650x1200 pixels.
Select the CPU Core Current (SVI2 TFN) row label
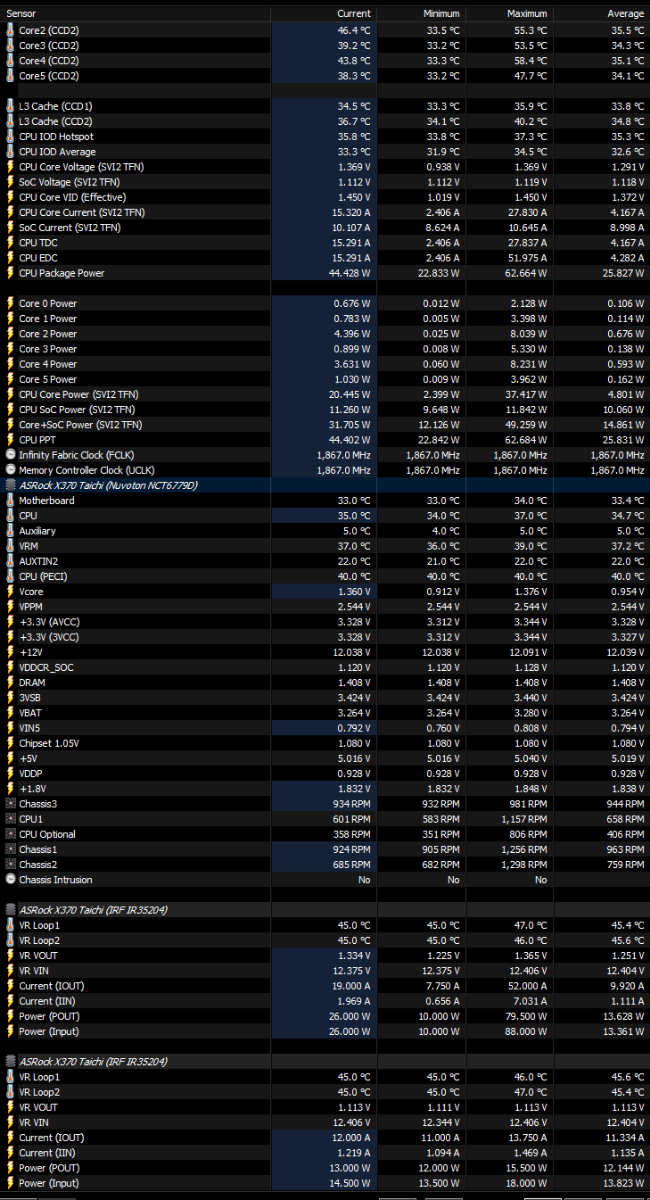pyautogui.click(x=82, y=212)
